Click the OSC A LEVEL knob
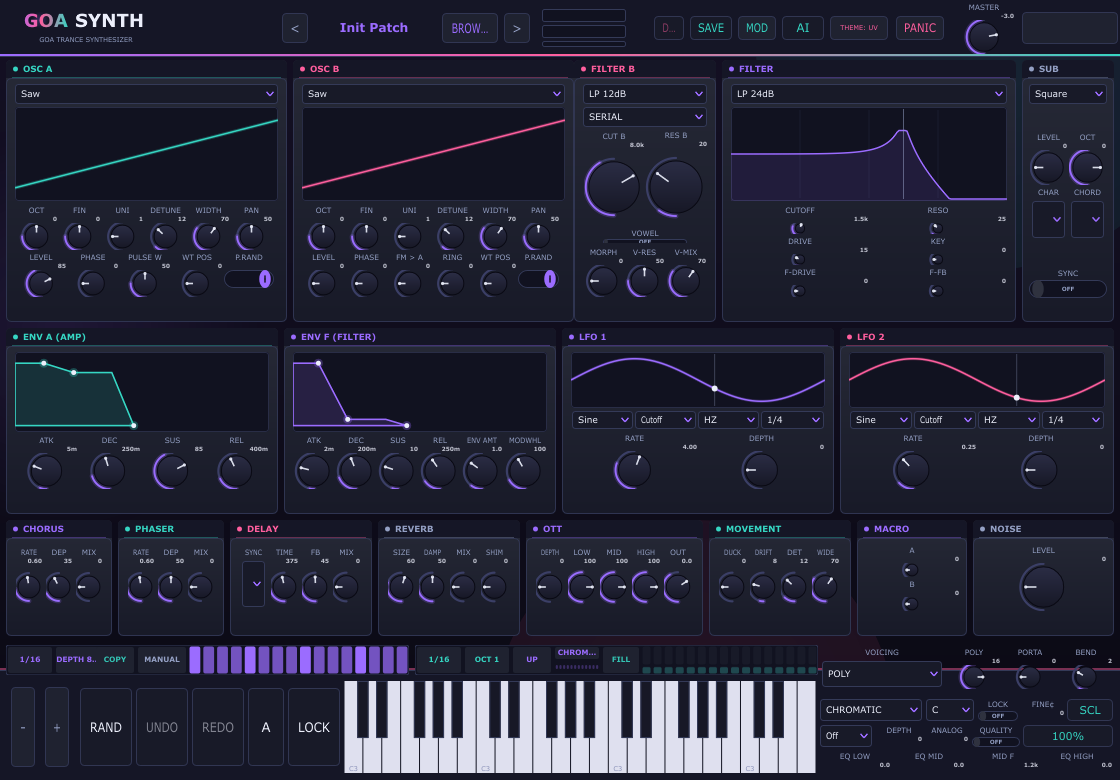 (39, 283)
